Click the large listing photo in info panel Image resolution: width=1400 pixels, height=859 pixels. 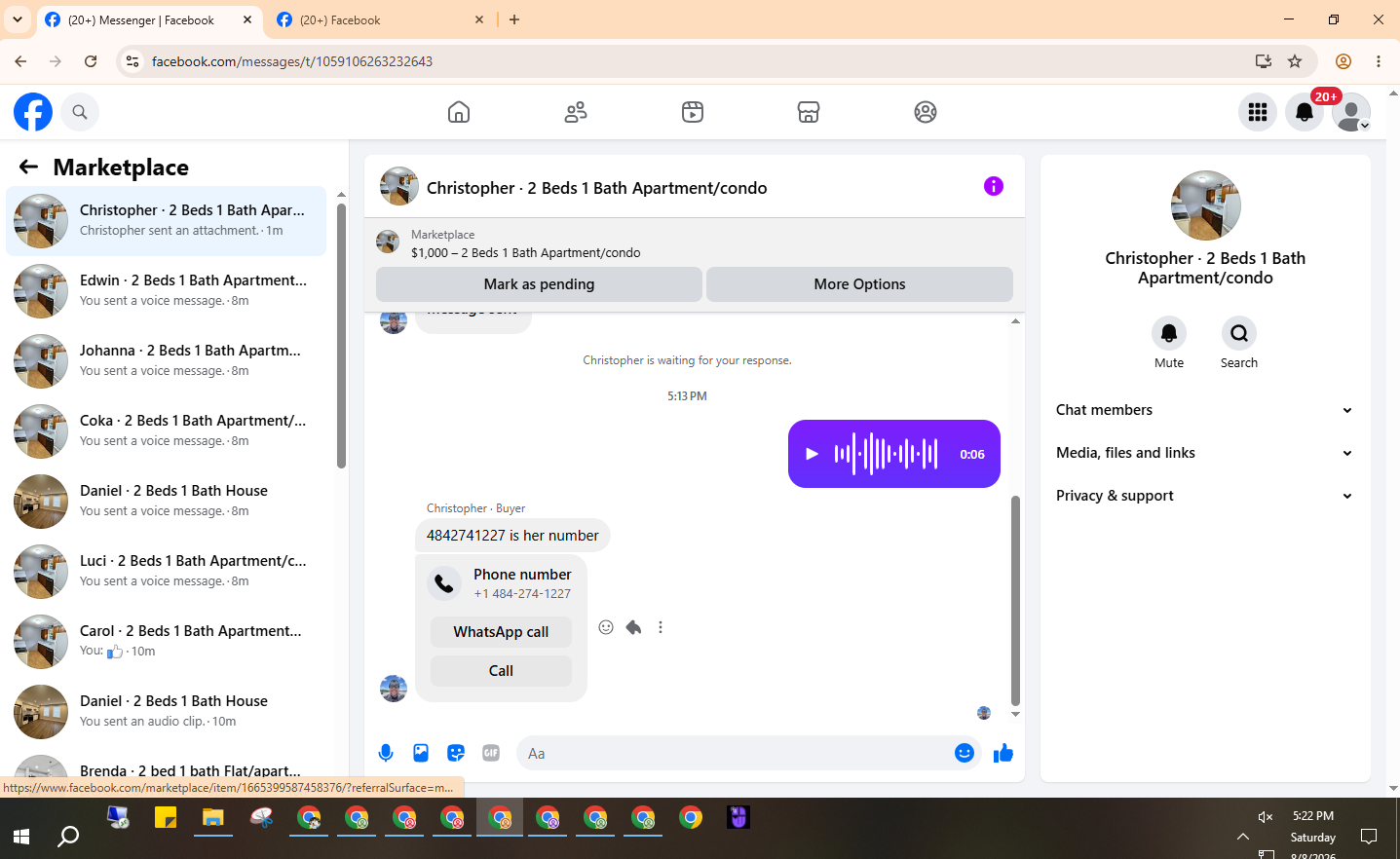1206,205
